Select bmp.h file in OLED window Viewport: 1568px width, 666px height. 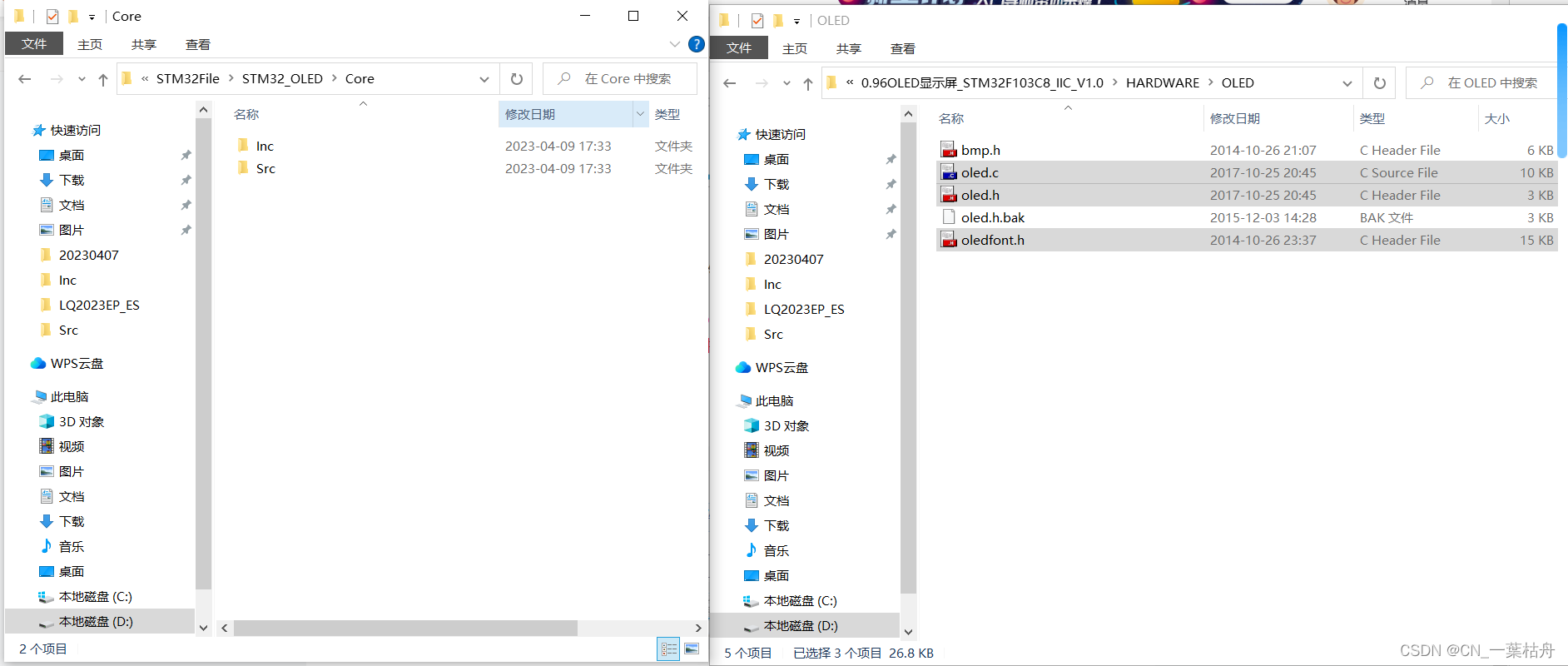(x=1247, y=150)
